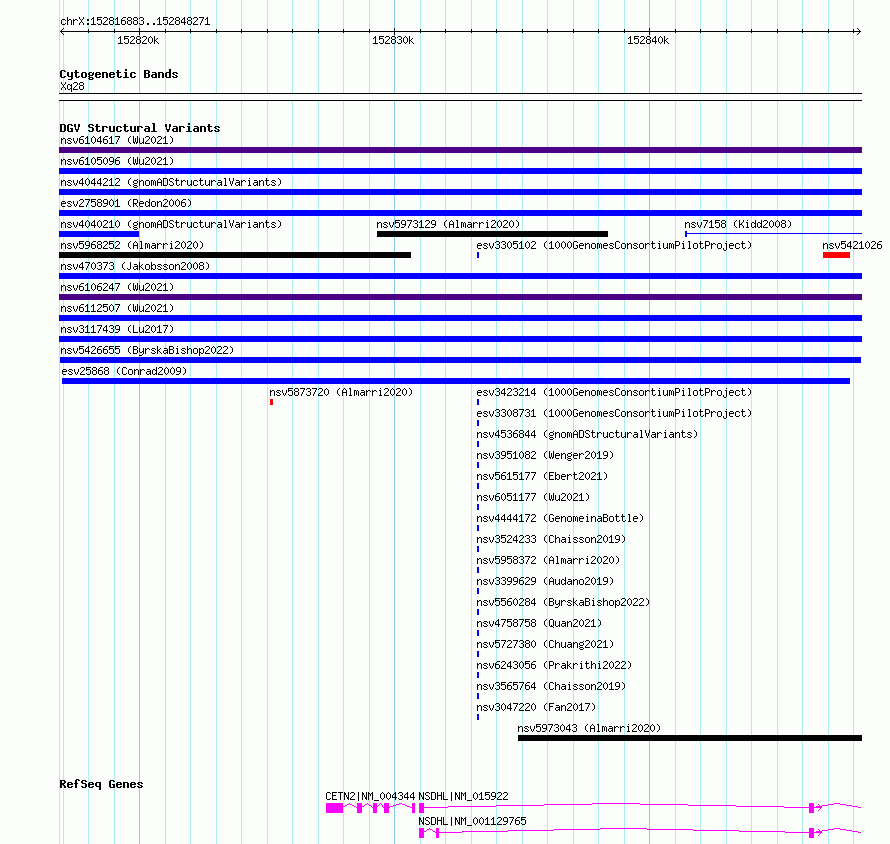The image size is (890, 844).
Task: Open nsv3951082 (Wenger2019) variant
Action: 545,455
